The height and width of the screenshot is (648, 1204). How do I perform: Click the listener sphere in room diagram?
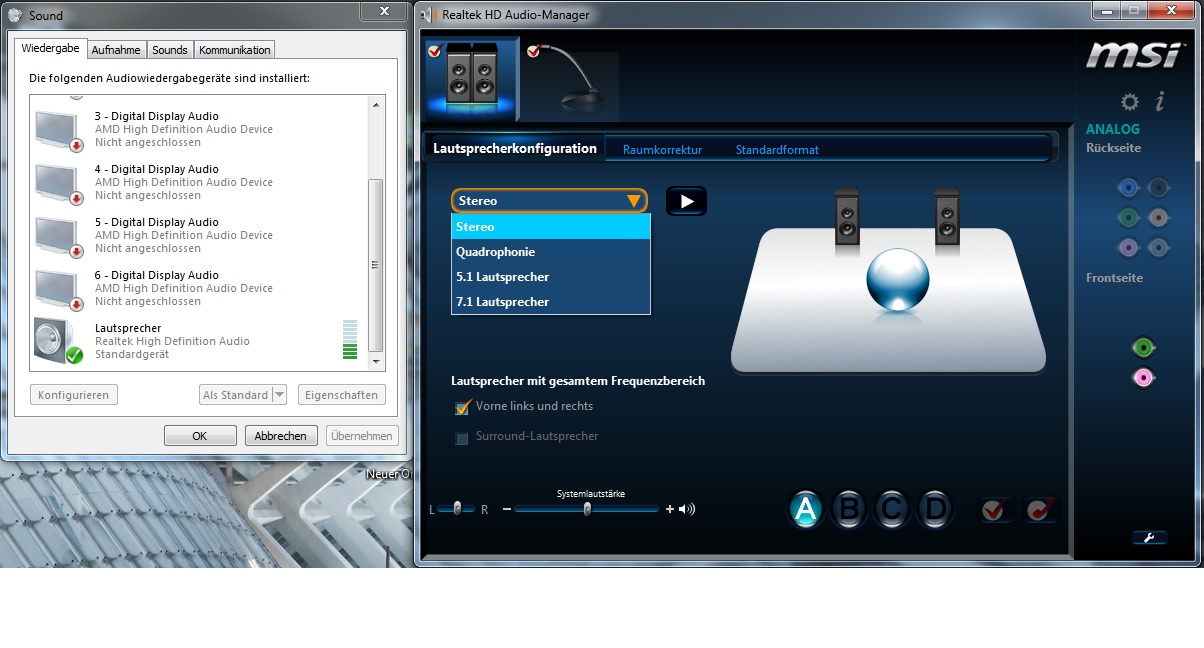coord(897,279)
